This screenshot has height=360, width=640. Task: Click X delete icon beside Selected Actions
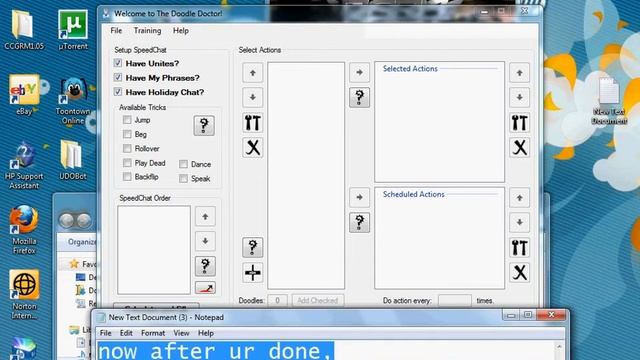pos(519,147)
